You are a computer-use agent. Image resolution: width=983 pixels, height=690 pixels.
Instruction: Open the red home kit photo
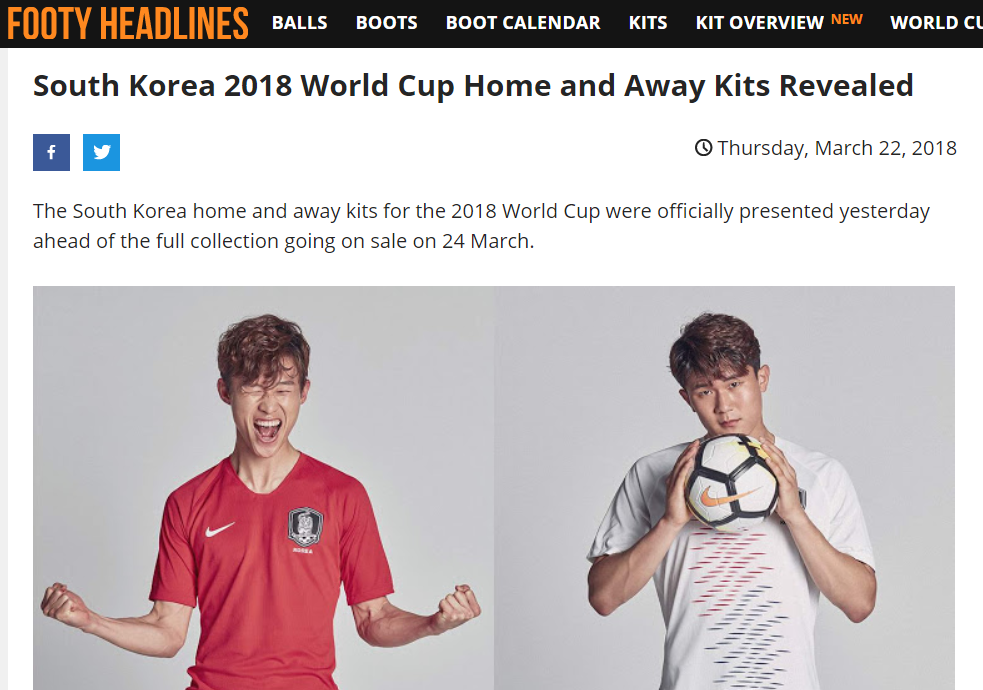coord(263,488)
